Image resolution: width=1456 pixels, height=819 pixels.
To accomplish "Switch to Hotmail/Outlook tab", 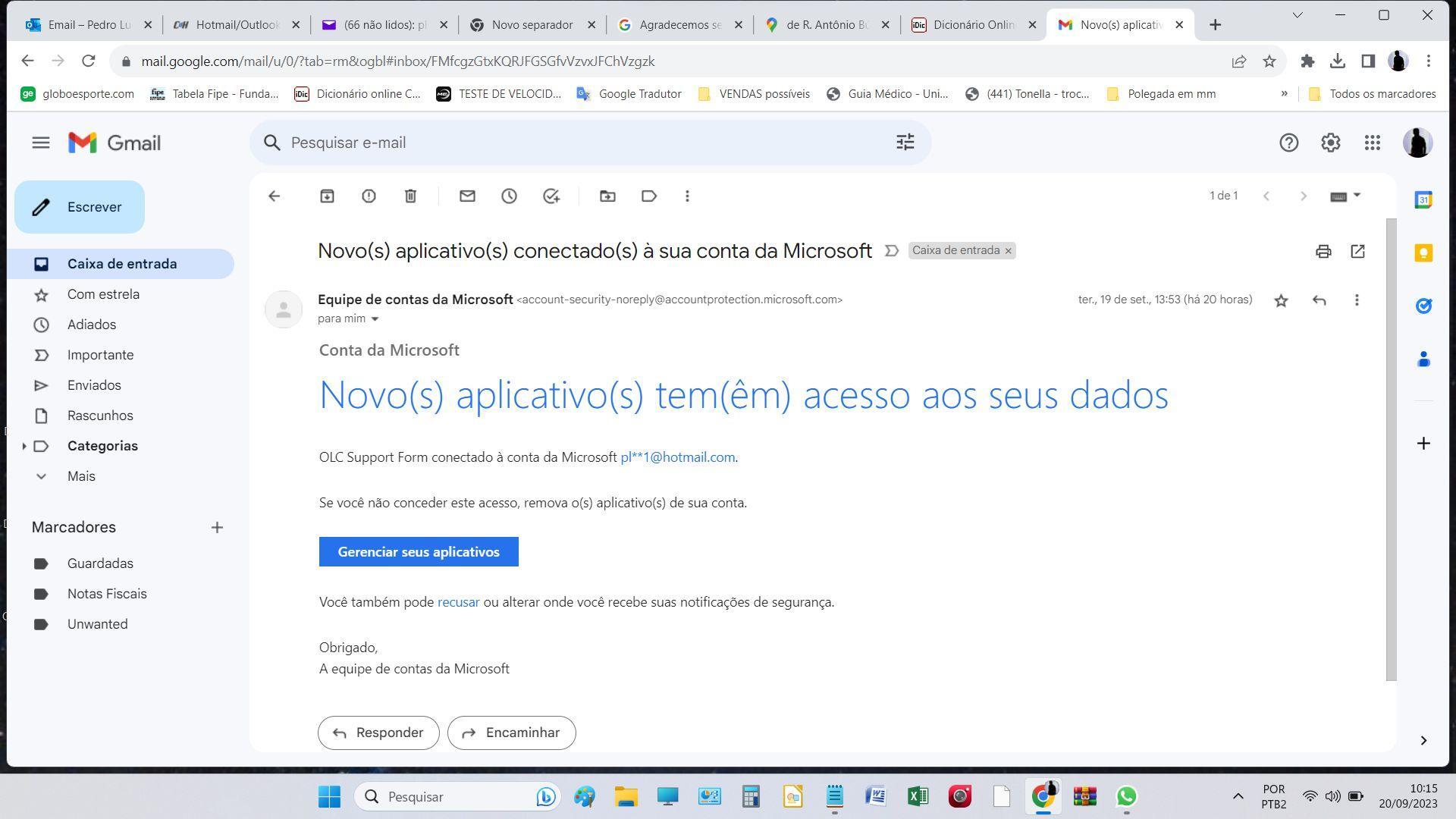I will [x=237, y=25].
